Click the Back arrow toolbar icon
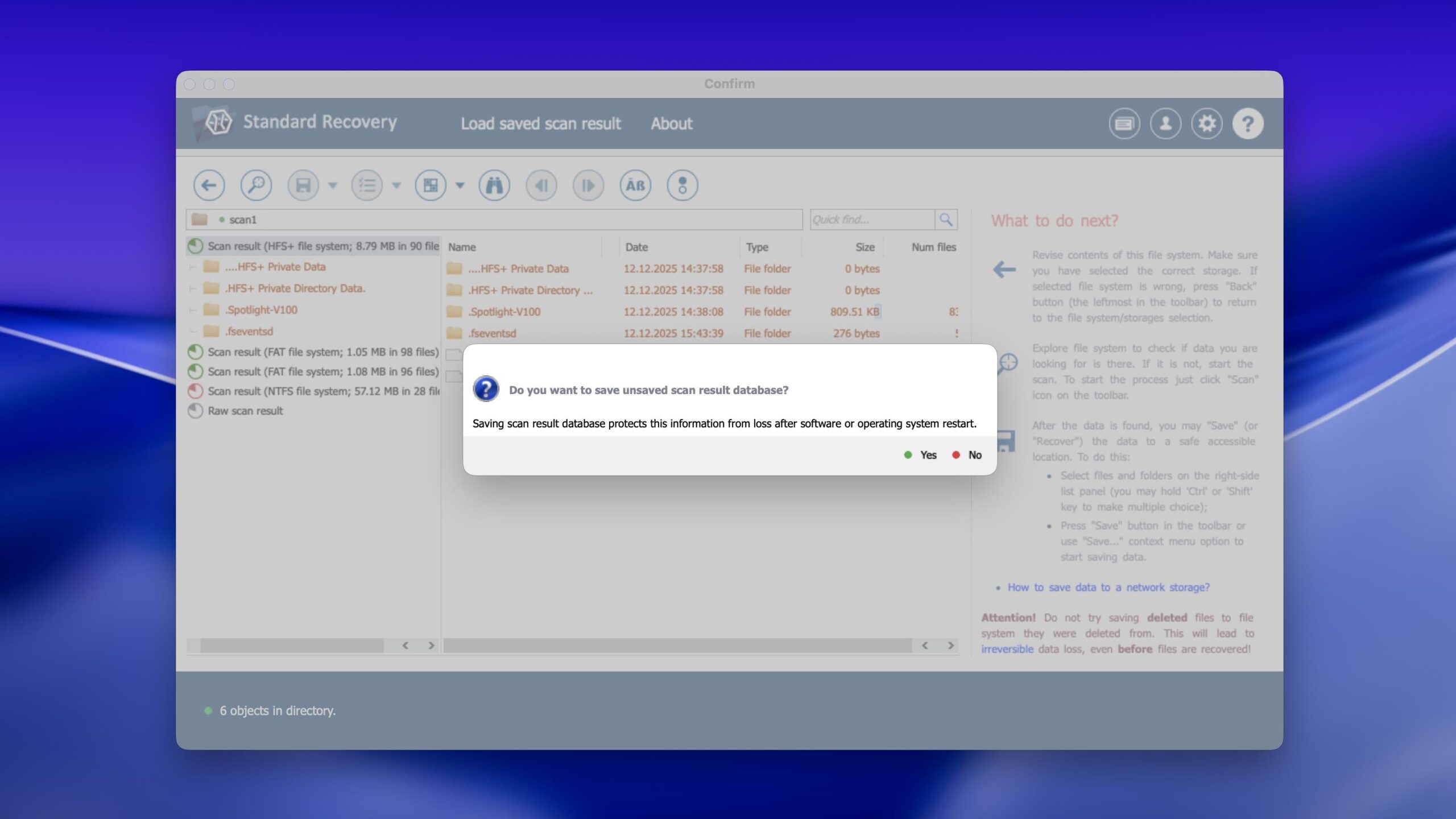The height and width of the screenshot is (819, 1456). (209, 185)
